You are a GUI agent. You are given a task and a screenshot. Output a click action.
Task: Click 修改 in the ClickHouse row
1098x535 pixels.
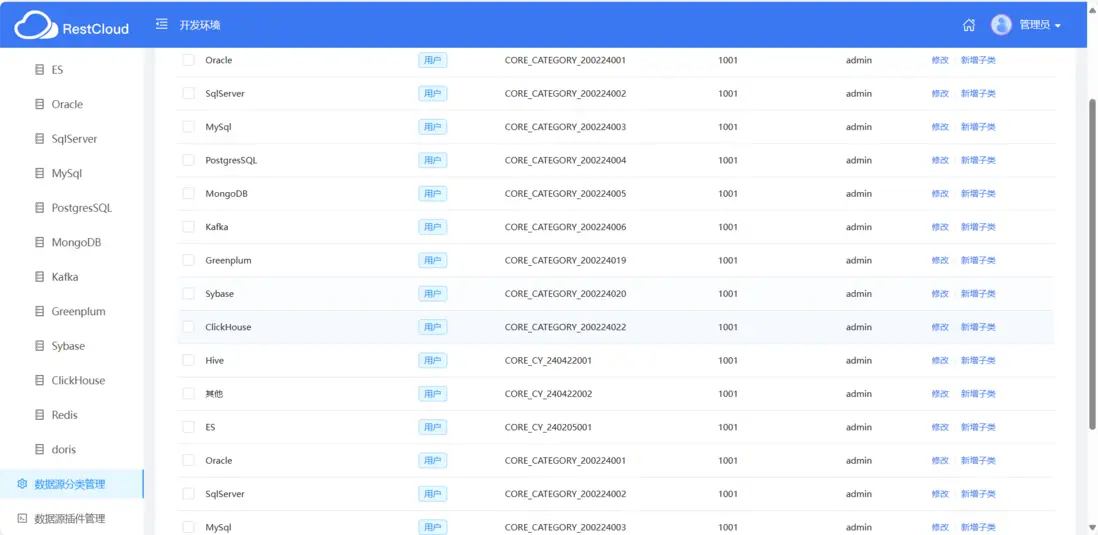[x=940, y=327]
